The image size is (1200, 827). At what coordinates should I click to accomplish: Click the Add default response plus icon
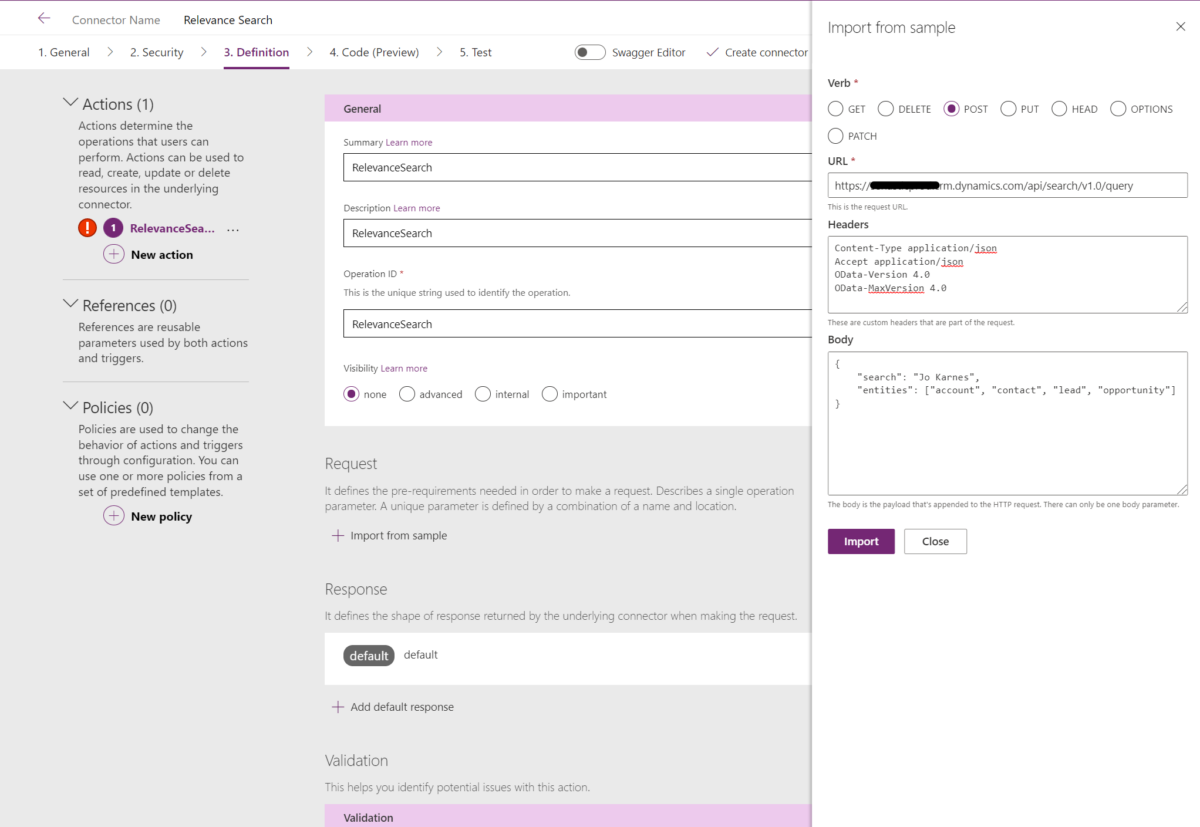tap(338, 706)
